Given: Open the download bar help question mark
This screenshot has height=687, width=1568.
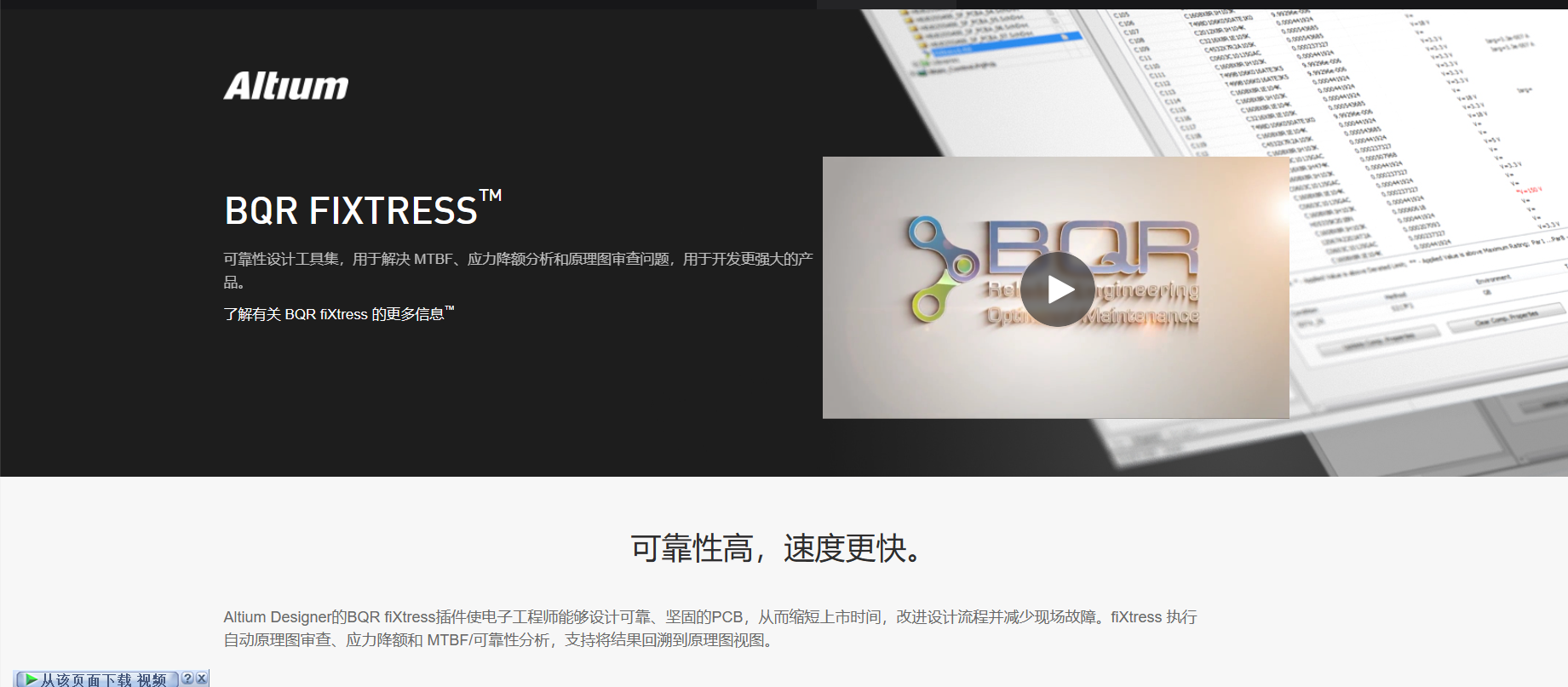Looking at the screenshot, I should tap(187, 678).
